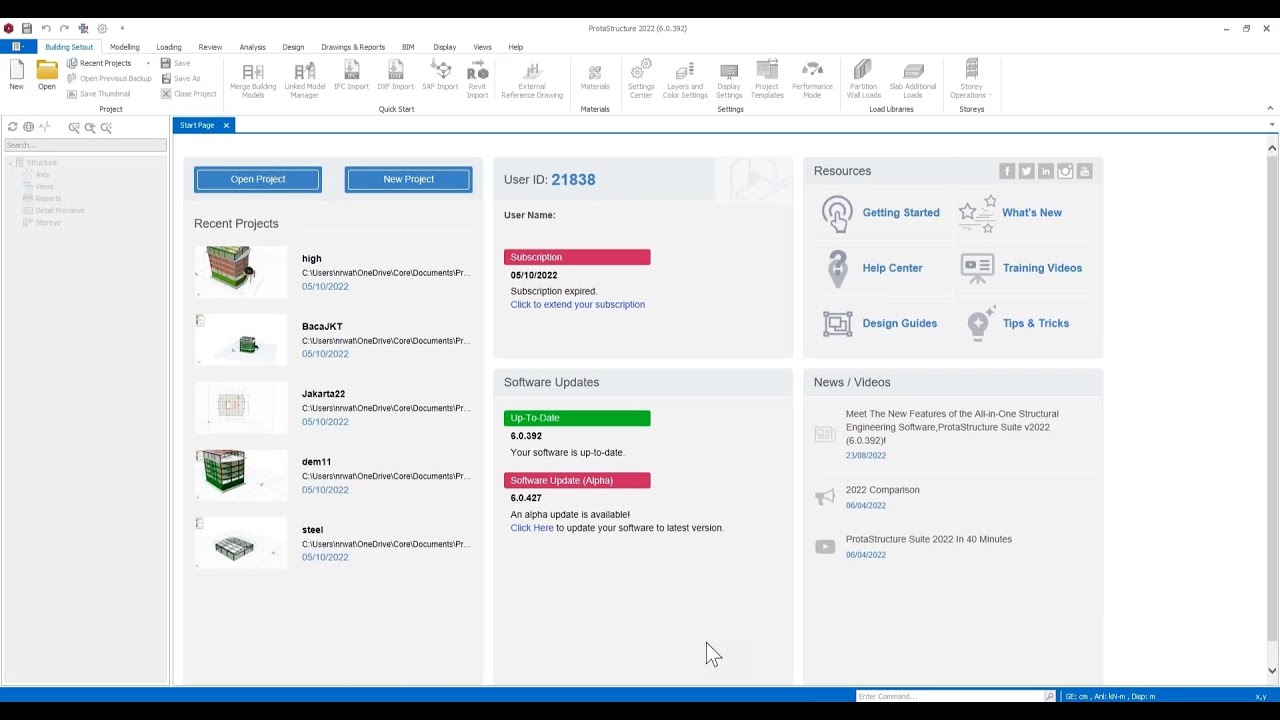Switch to the Analysis ribbon tab
This screenshot has height=720, width=1280.
point(253,47)
